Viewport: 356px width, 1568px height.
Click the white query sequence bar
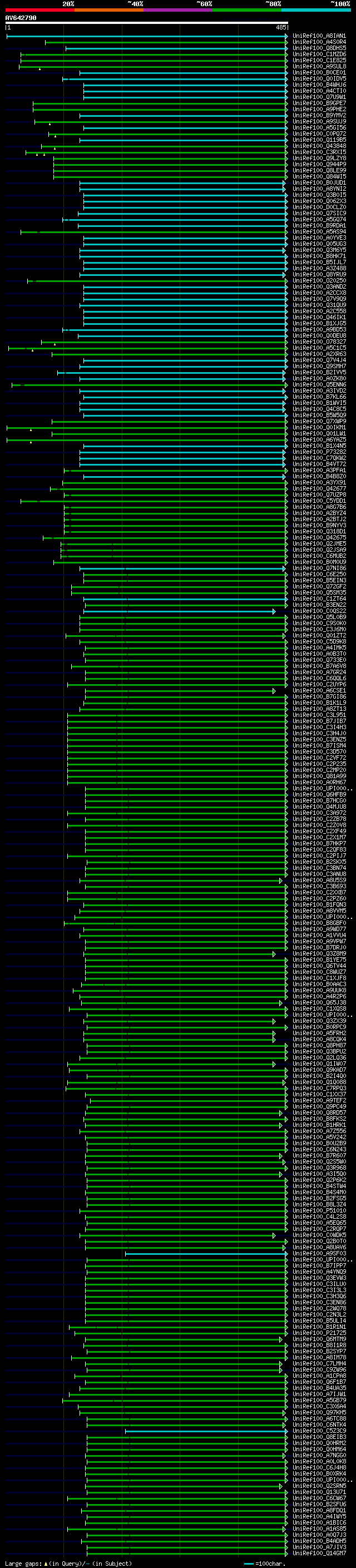coord(147,23)
